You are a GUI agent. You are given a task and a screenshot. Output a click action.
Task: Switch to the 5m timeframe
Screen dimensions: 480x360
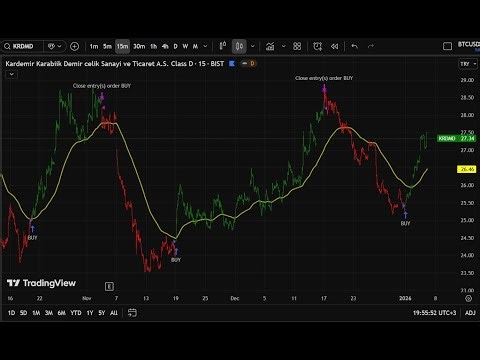pyautogui.click(x=107, y=46)
